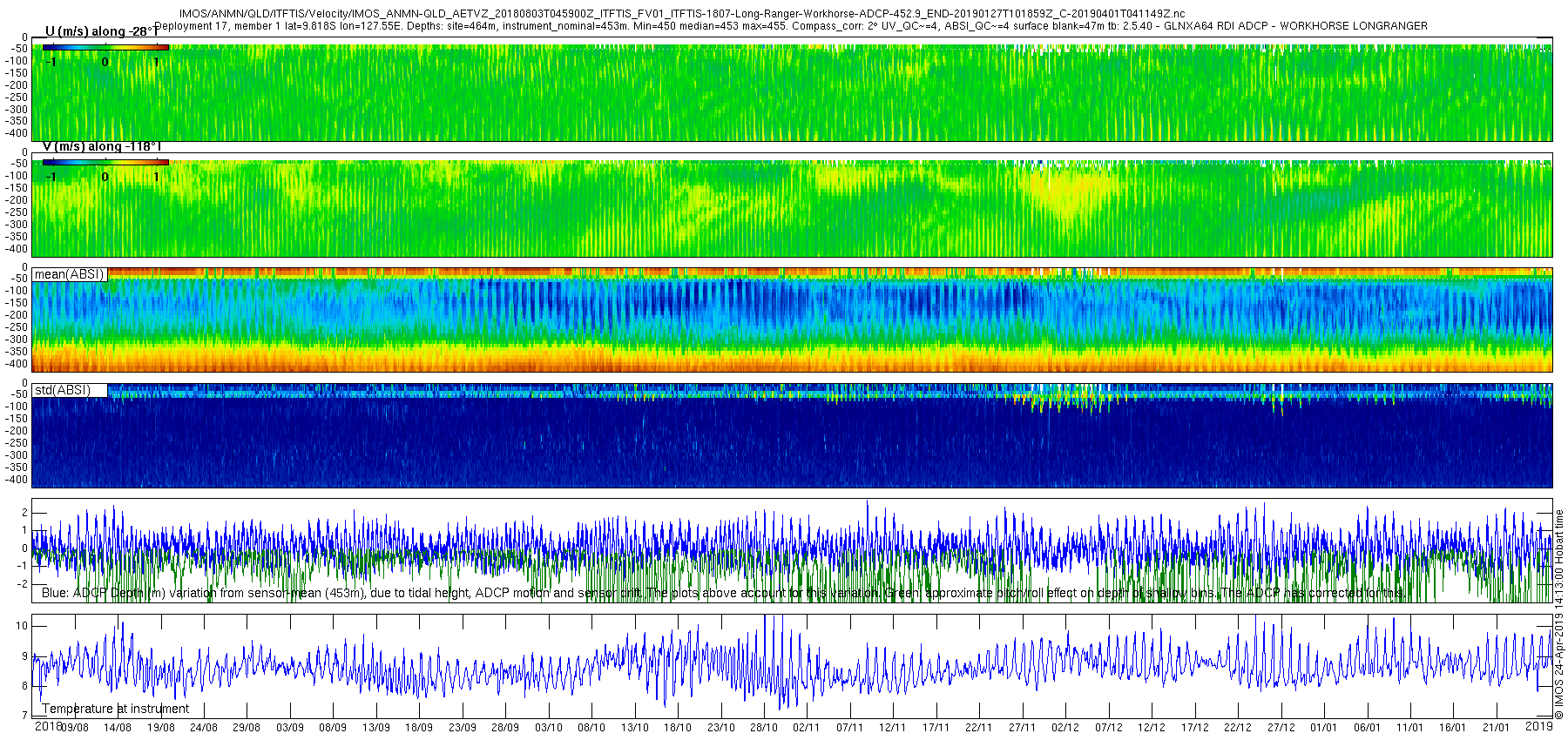Click the 11/01 date tick label

click(x=1410, y=728)
